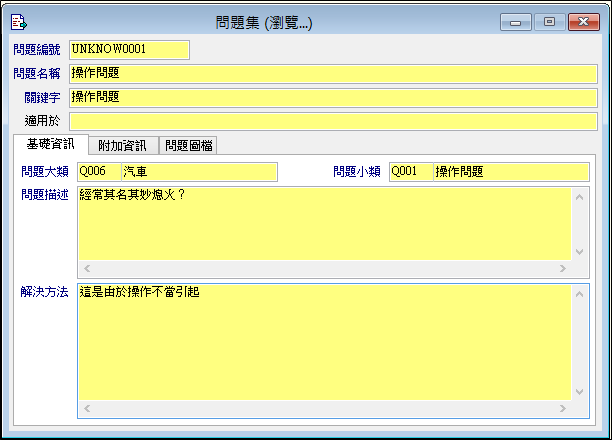Click left arrow of 問題描述 horizontal scrollbar
Viewport: 612px width, 440px height.
click(x=85, y=270)
